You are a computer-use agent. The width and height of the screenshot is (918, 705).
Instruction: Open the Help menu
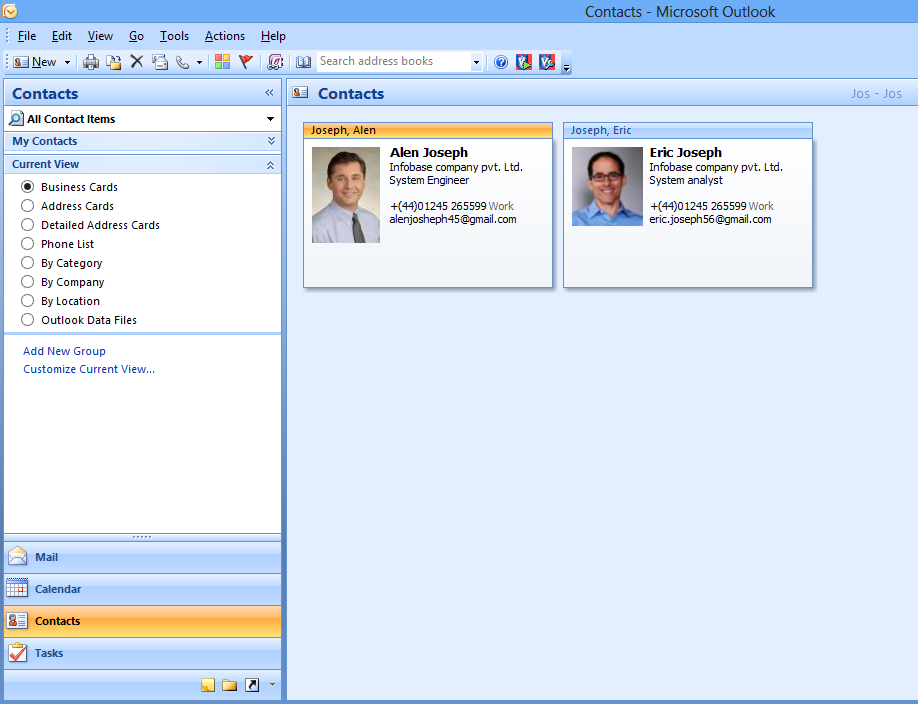(x=273, y=36)
